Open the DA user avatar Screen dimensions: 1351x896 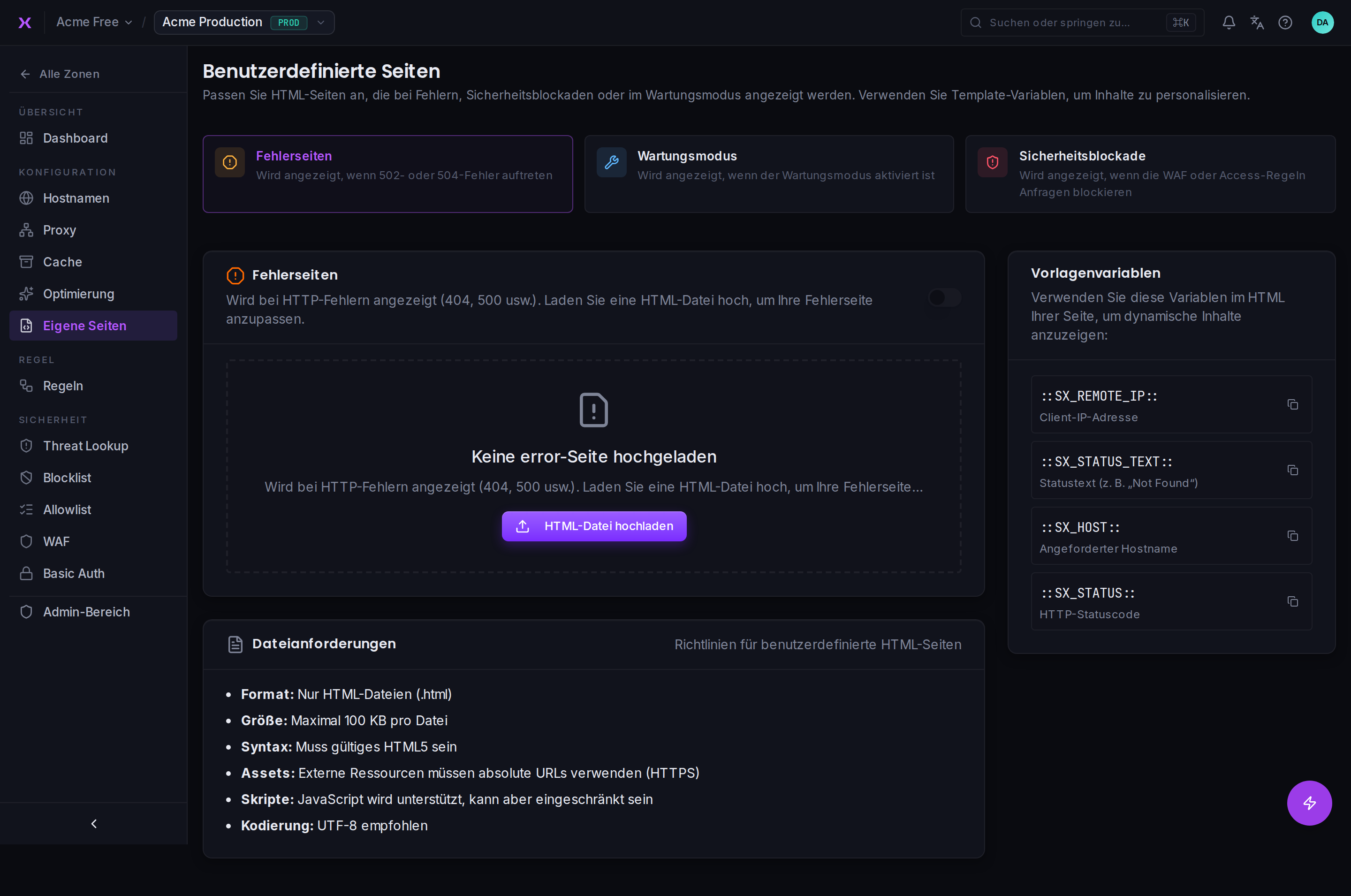tap(1322, 23)
